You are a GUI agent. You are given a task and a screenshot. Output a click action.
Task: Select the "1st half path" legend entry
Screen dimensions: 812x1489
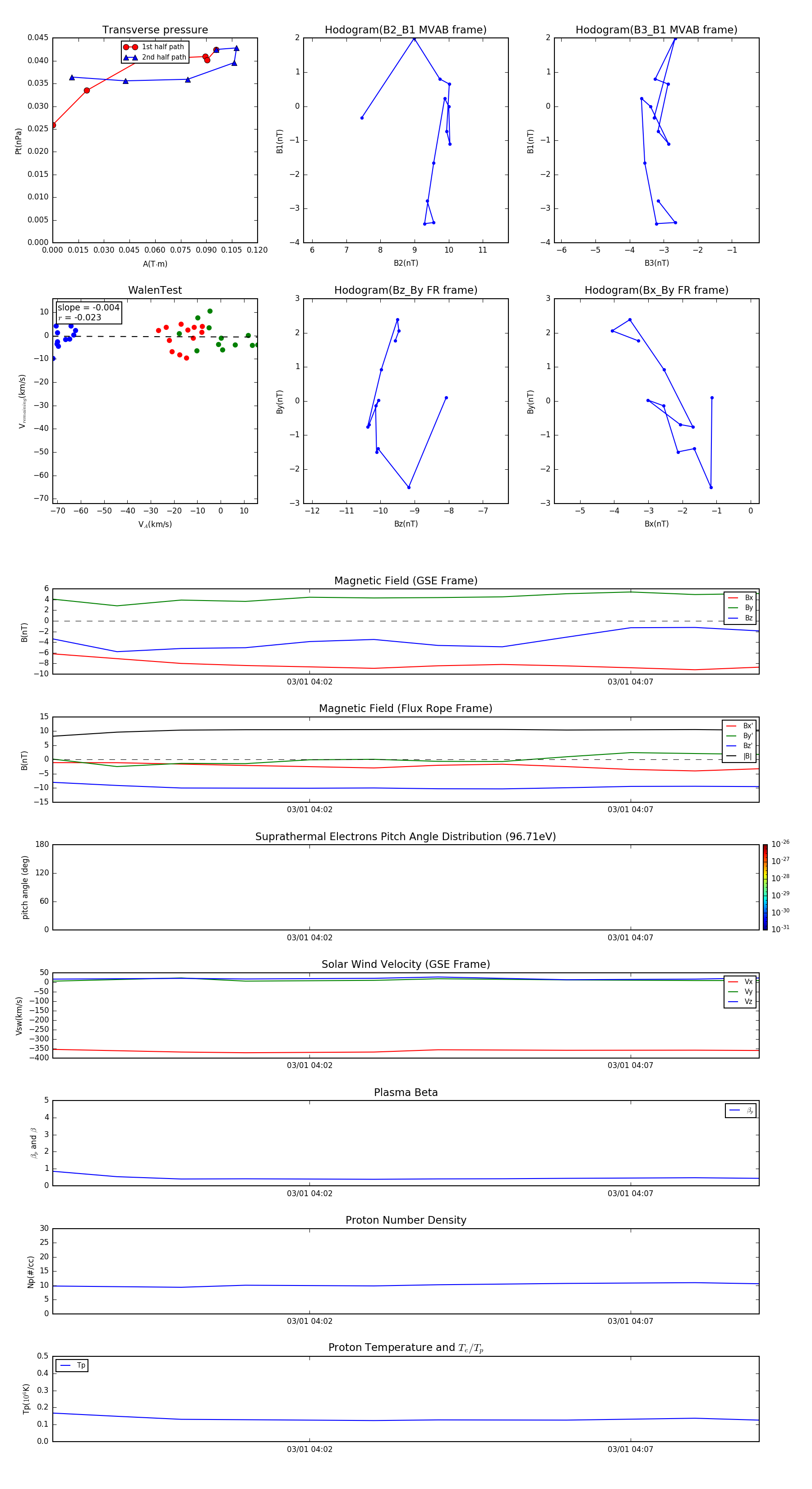coord(154,47)
